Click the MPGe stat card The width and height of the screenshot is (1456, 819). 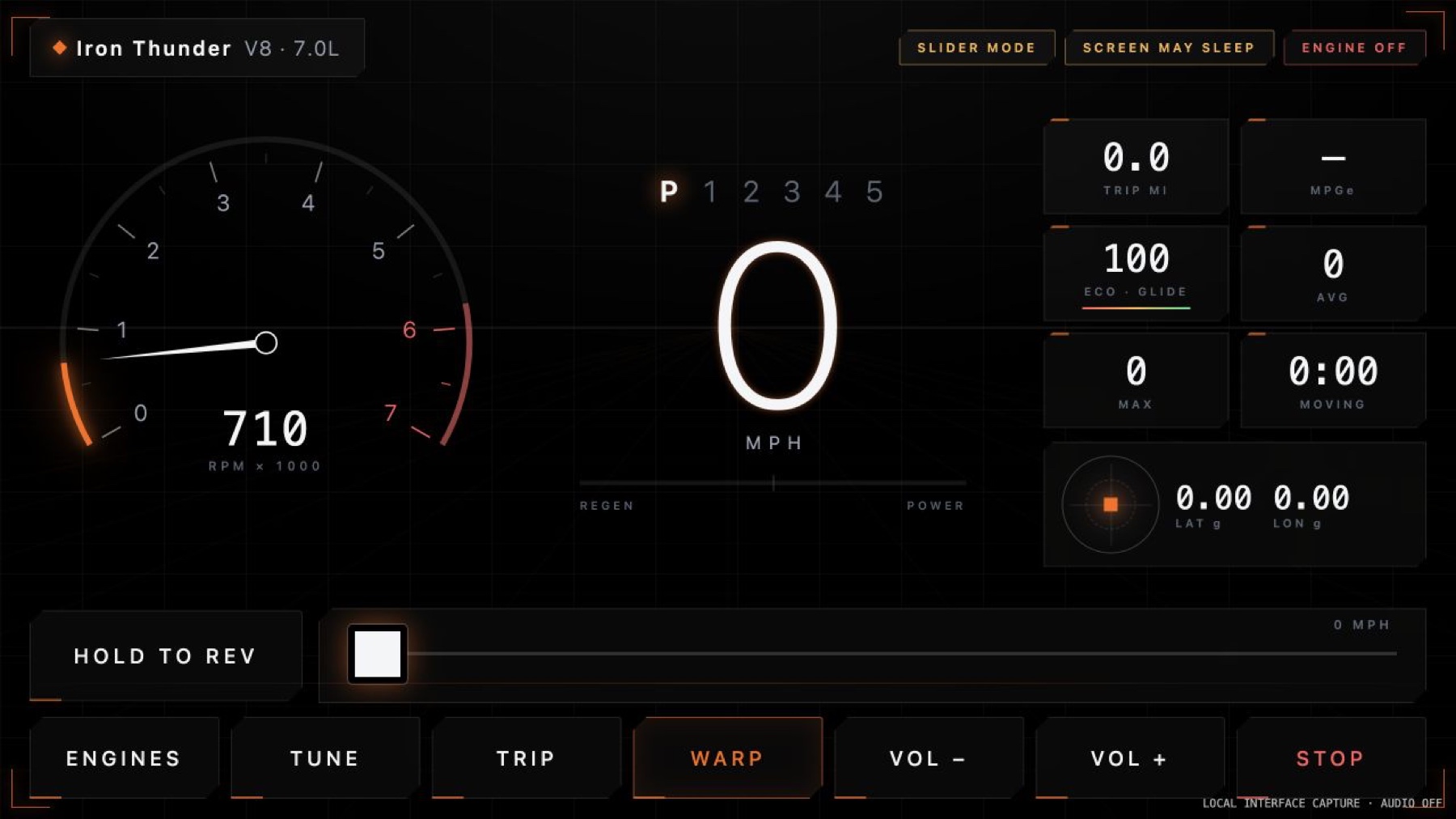1333,167
